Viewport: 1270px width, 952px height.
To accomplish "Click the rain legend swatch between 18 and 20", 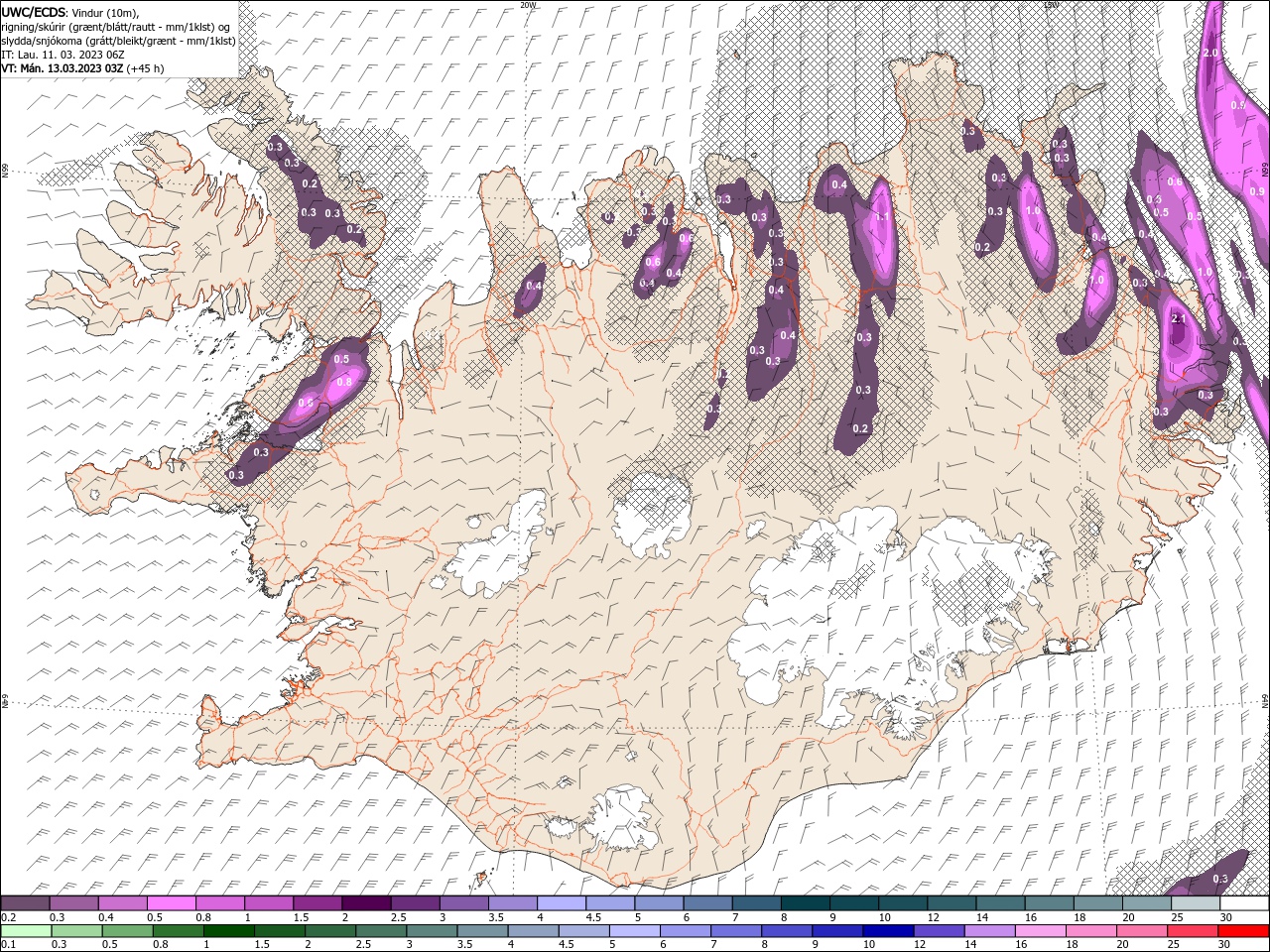I will pyautogui.click(x=1090, y=930).
